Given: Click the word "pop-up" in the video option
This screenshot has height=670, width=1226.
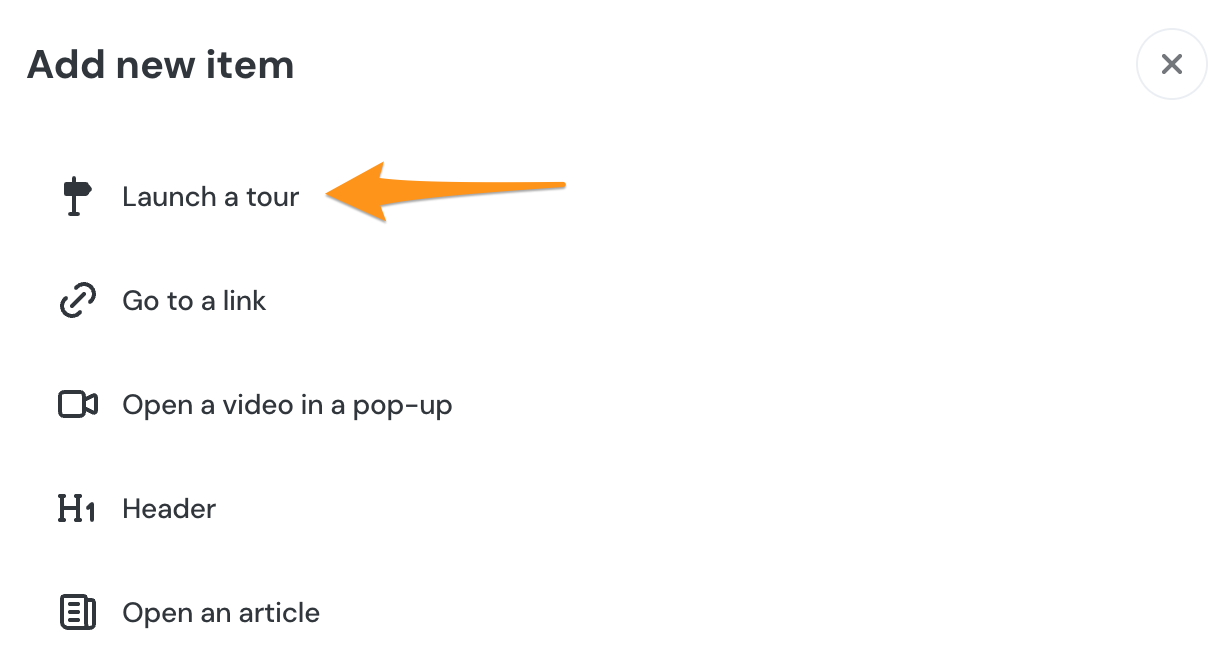Looking at the screenshot, I should [x=410, y=406].
